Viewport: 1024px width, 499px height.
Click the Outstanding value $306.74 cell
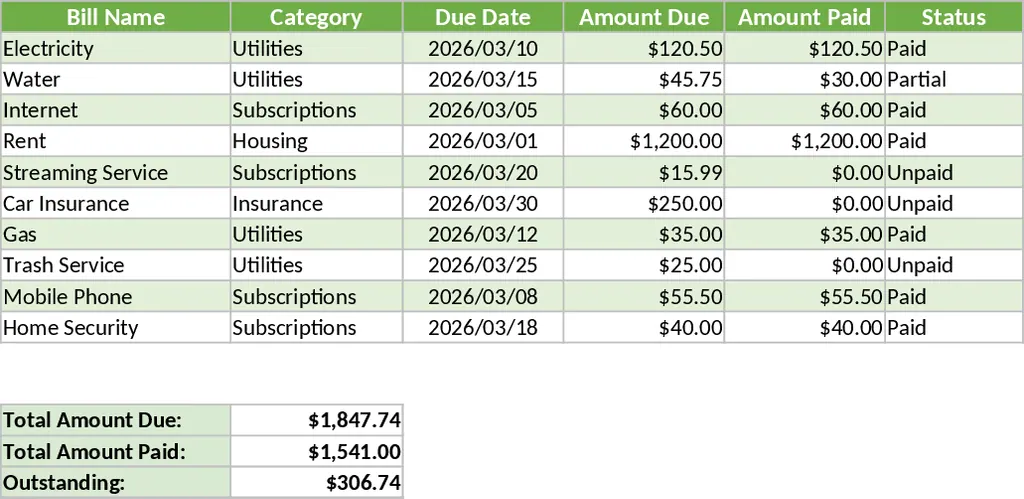click(316, 483)
